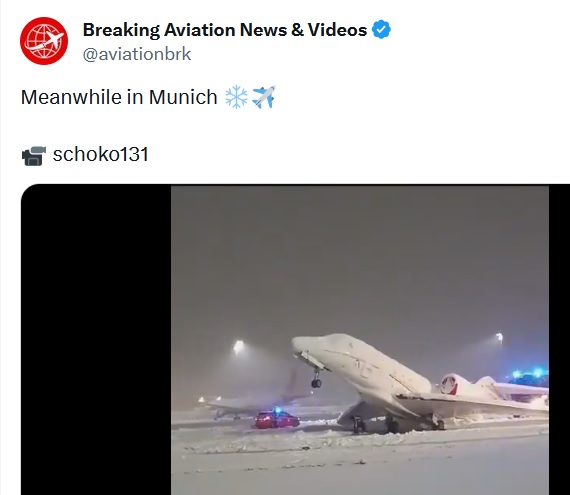Click the jet's main landing gear wheels
The width and height of the screenshot is (570, 495).
(x=394, y=424)
